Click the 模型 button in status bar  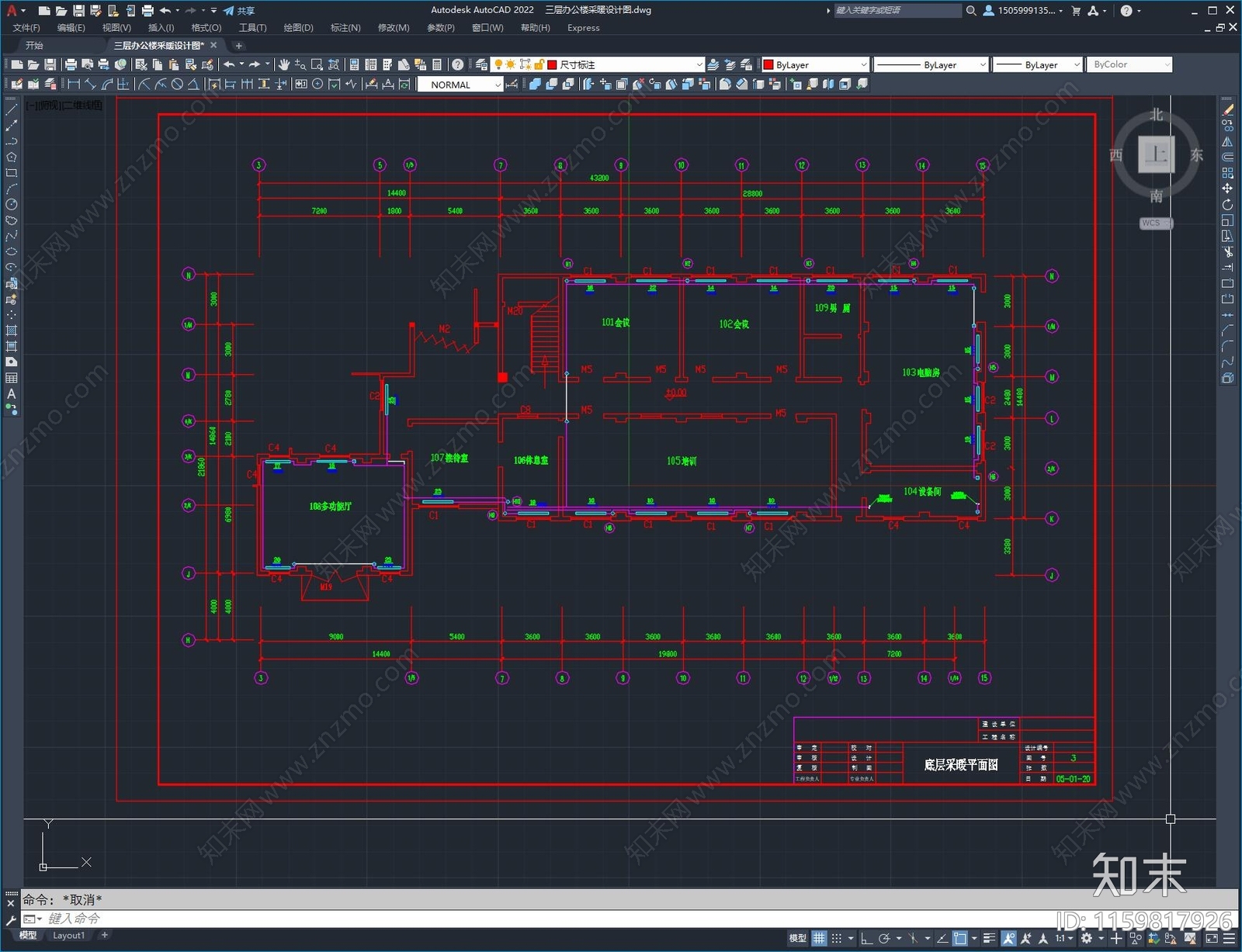pyautogui.click(x=797, y=938)
